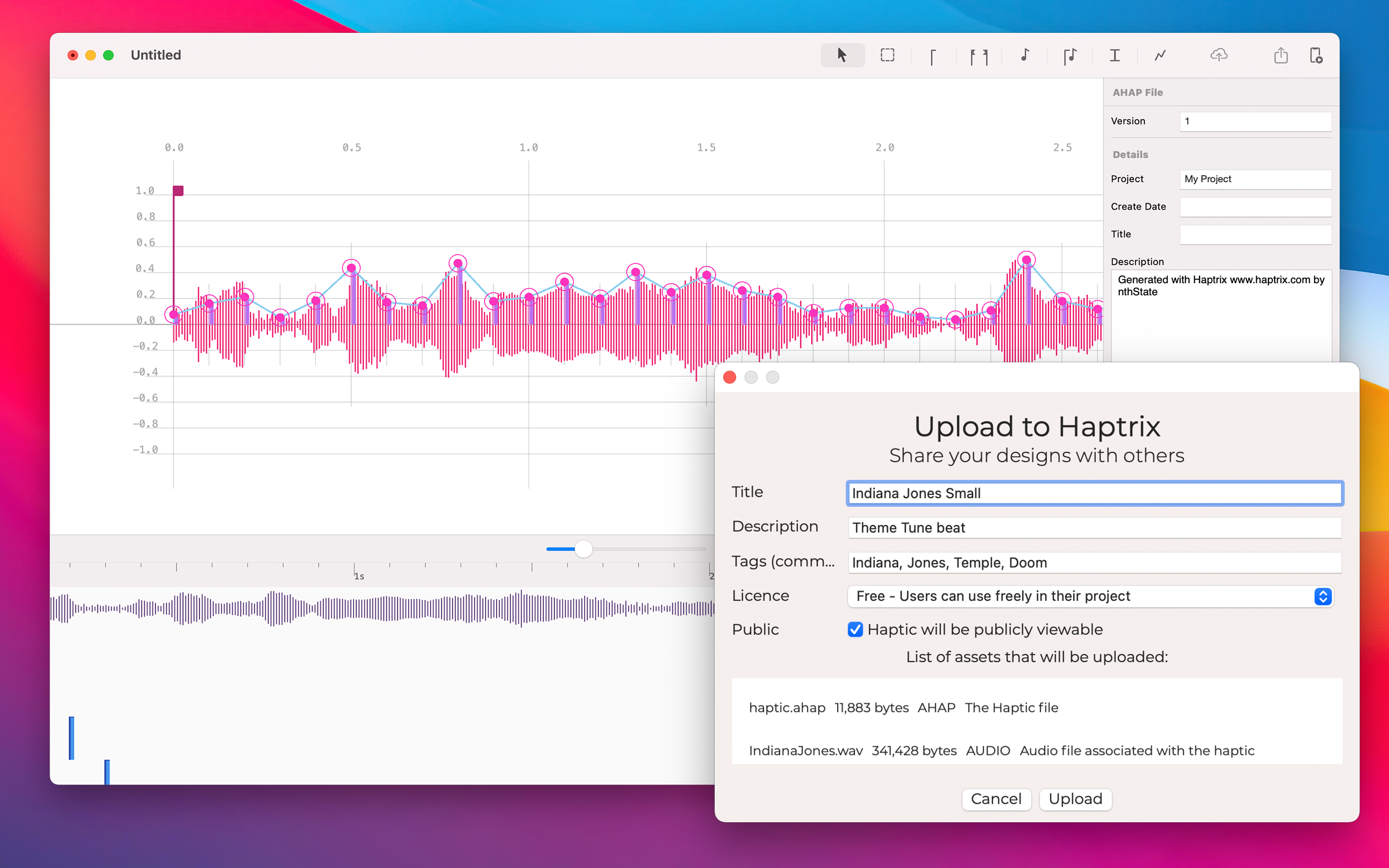Click the zoom slider knob
The image size is (1389, 868).
[584, 549]
